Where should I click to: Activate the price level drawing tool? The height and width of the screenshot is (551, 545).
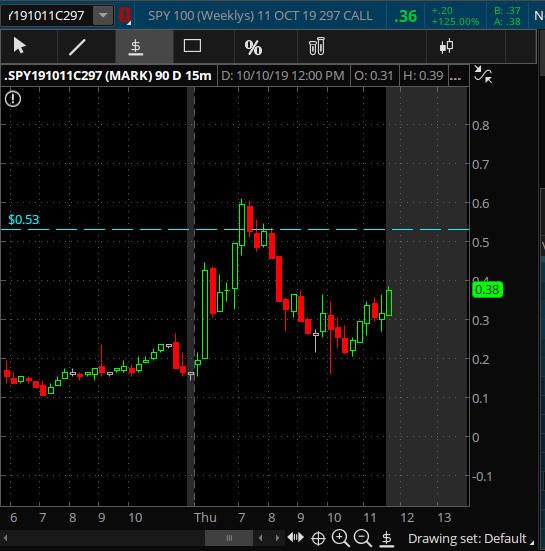point(136,47)
